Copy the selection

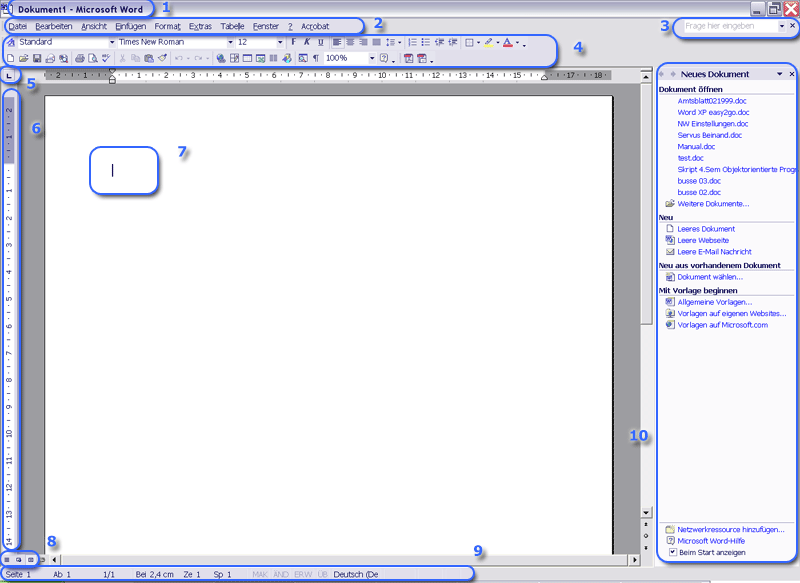click(x=136, y=58)
